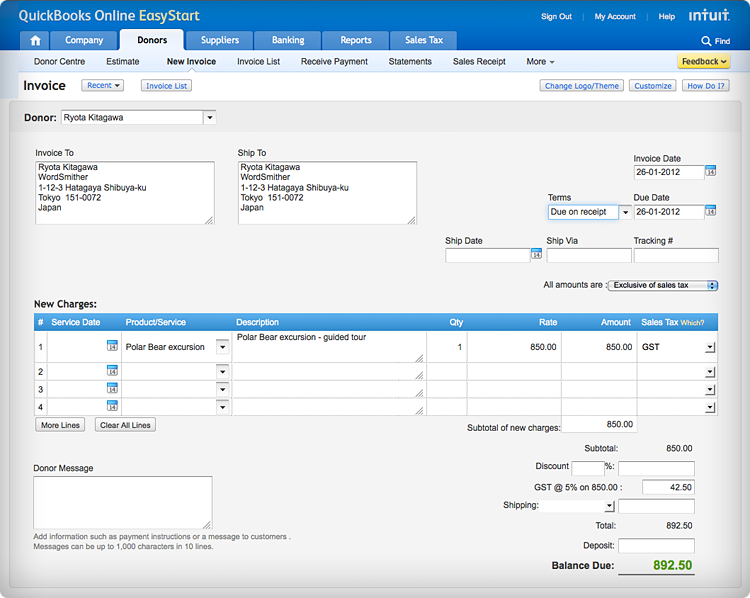
Task: Open the Terms dropdown arrow
Action: tap(625, 212)
